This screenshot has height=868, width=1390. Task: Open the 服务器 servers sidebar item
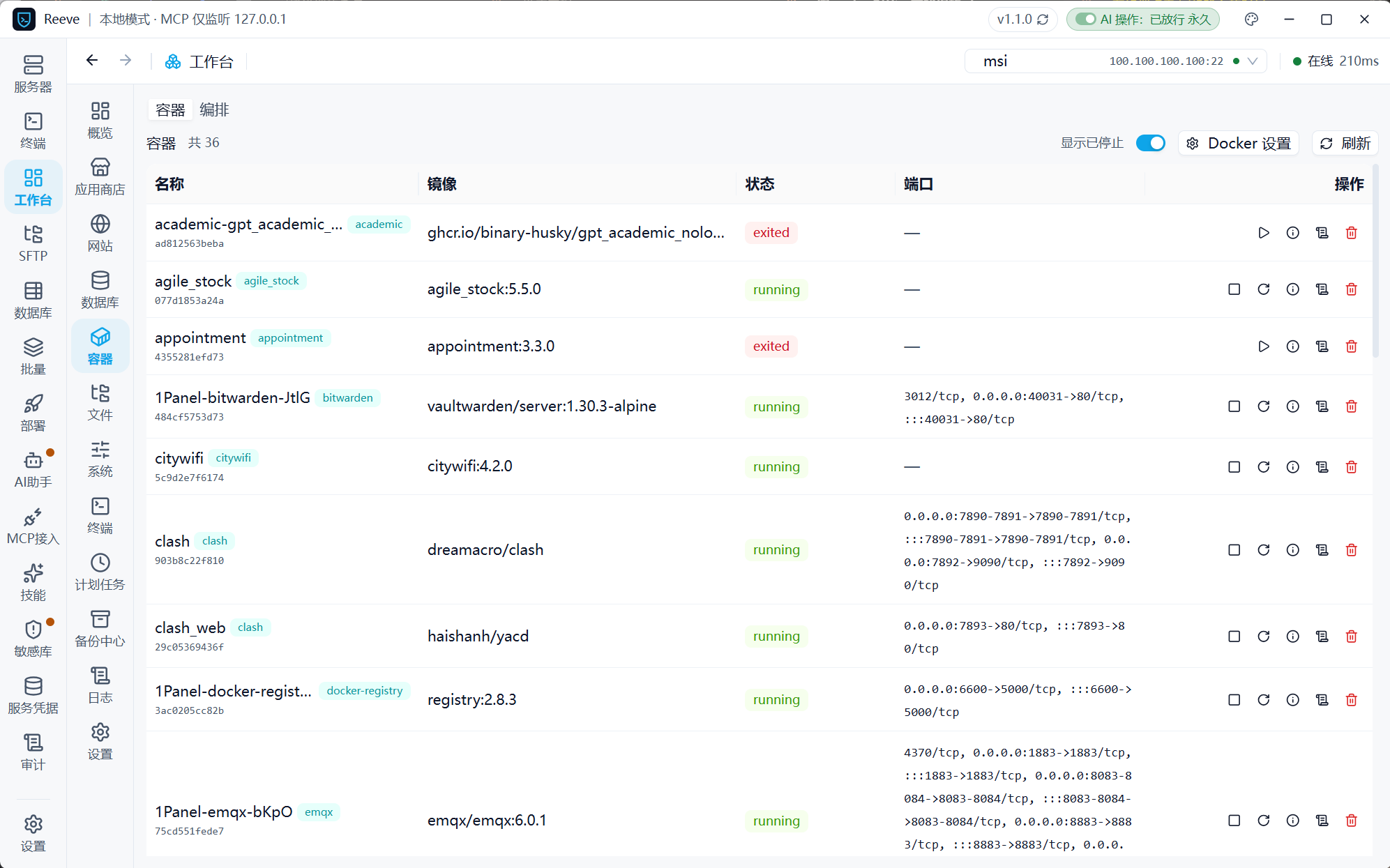(x=33, y=74)
